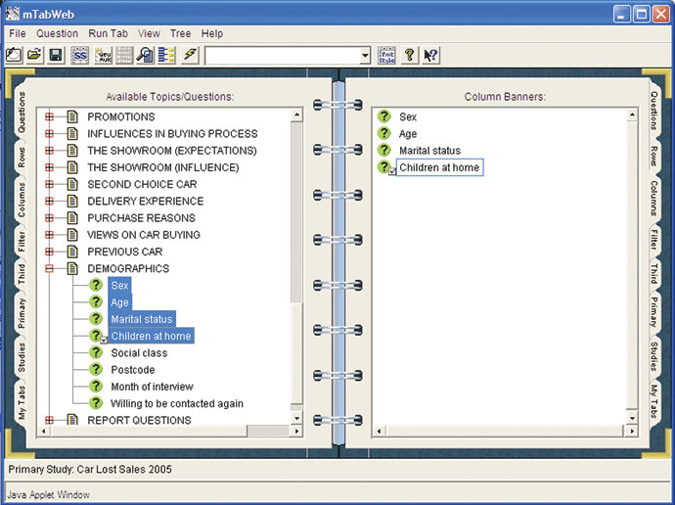
Task: Select the Postcode question
Action: coord(133,370)
